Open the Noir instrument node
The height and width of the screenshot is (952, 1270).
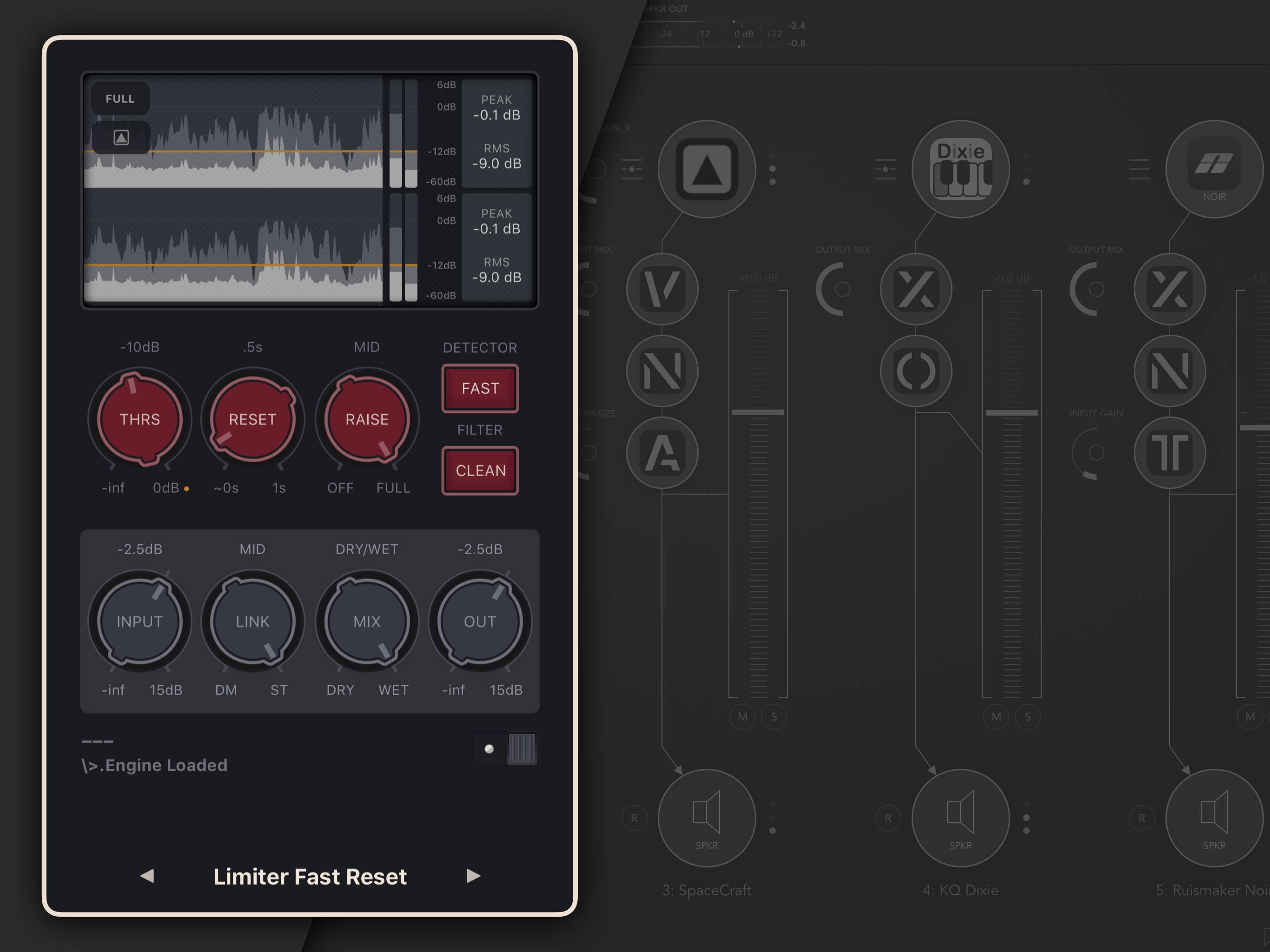point(1214,169)
